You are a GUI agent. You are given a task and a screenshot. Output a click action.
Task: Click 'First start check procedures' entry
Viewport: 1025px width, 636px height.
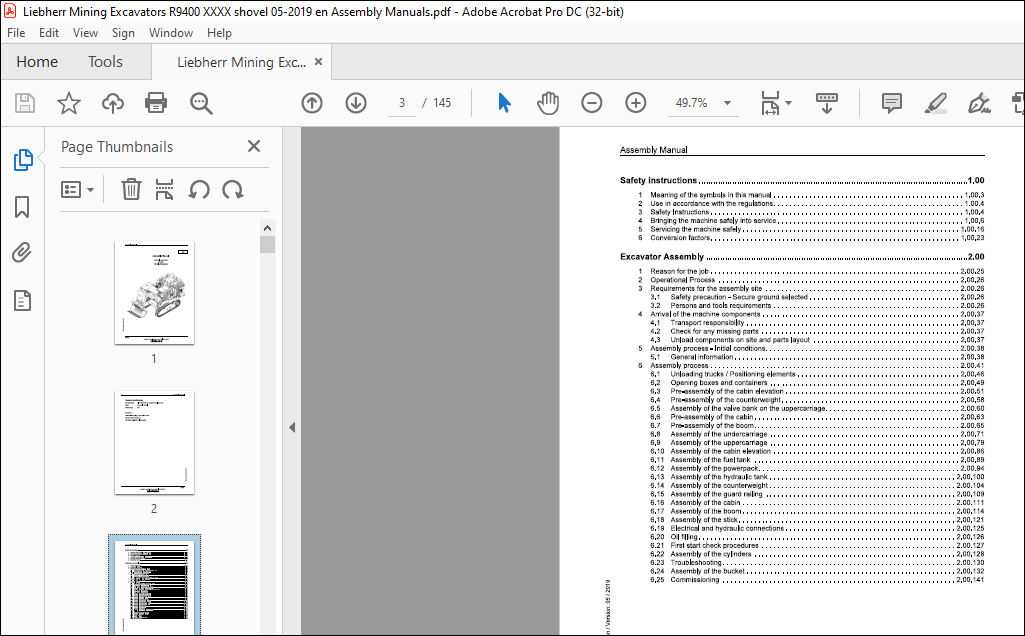point(714,545)
